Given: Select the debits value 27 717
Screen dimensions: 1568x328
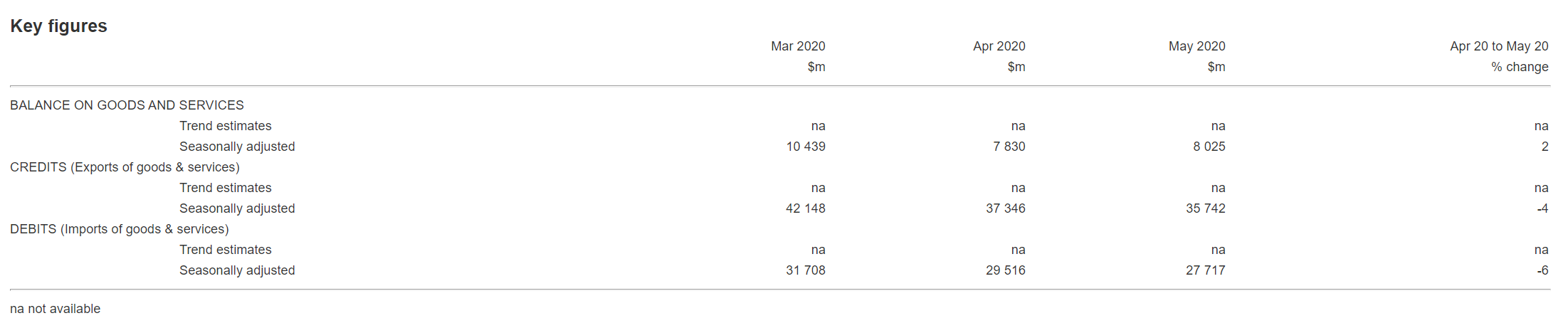Looking at the screenshot, I should click(x=1205, y=270).
